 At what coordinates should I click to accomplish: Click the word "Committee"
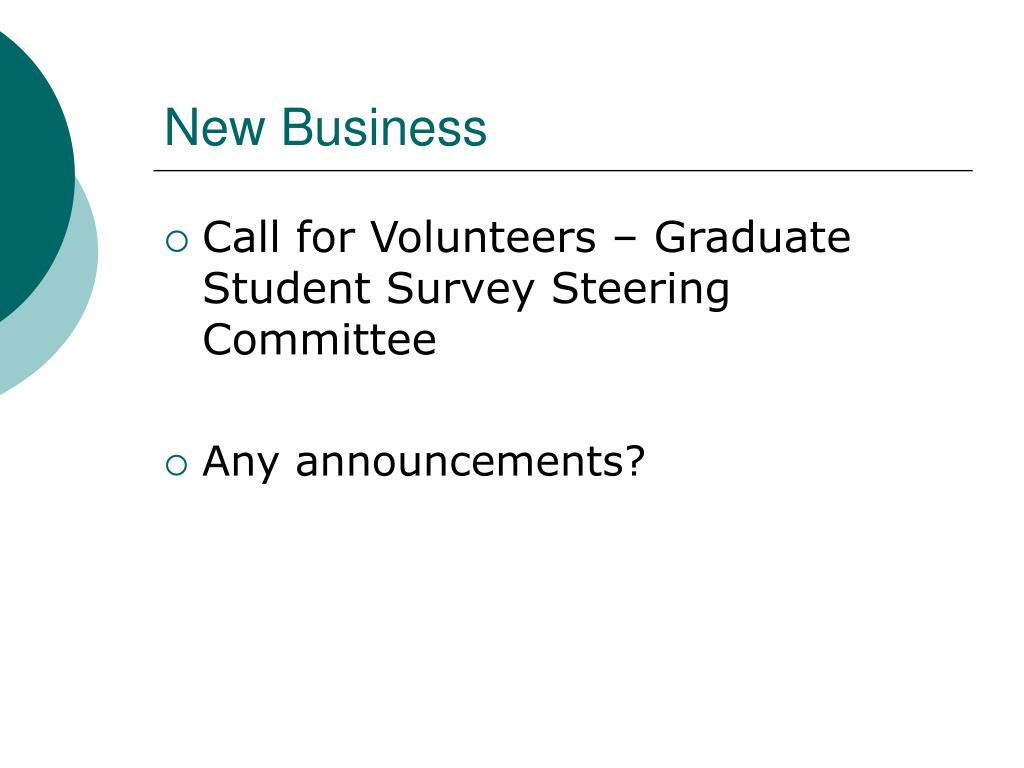[319, 339]
